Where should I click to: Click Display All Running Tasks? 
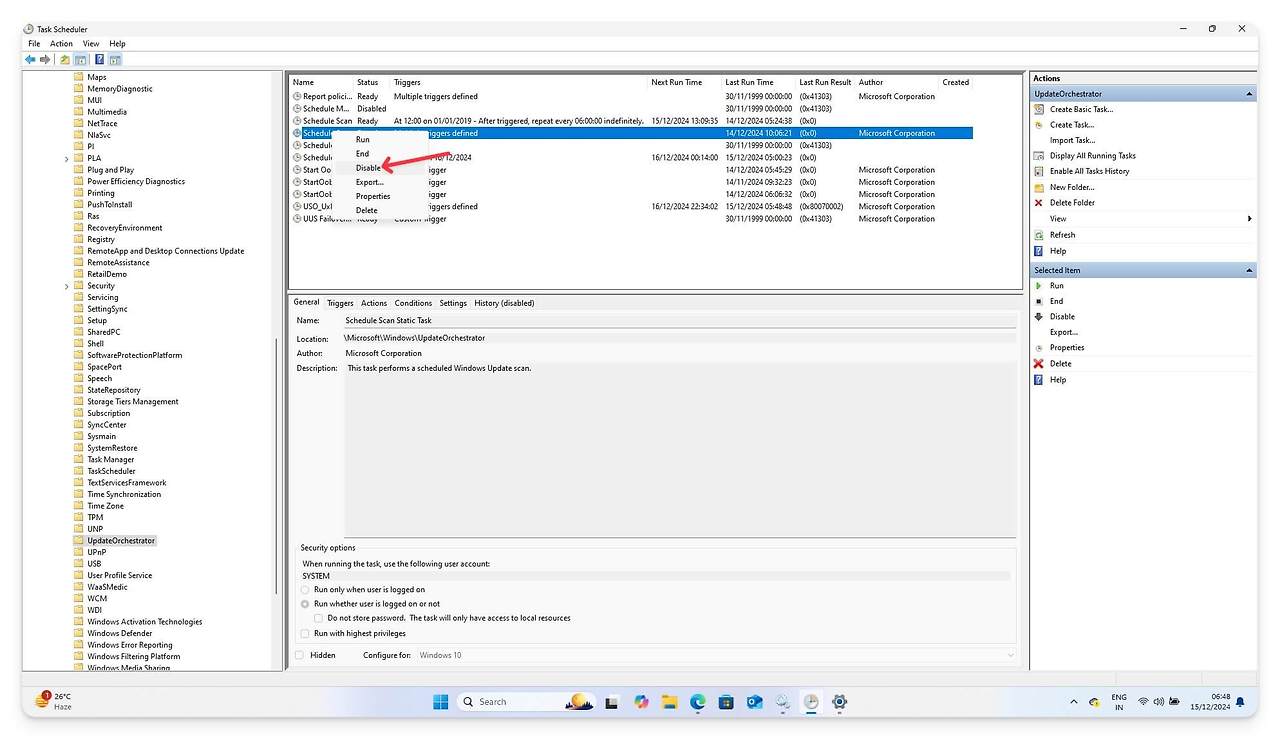tap(1092, 156)
